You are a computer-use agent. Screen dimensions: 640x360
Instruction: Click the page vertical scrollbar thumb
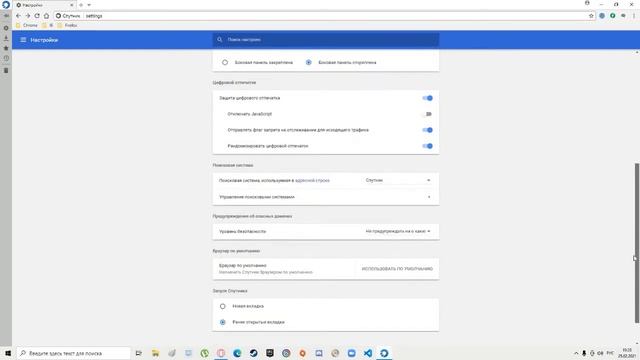tap(637, 243)
